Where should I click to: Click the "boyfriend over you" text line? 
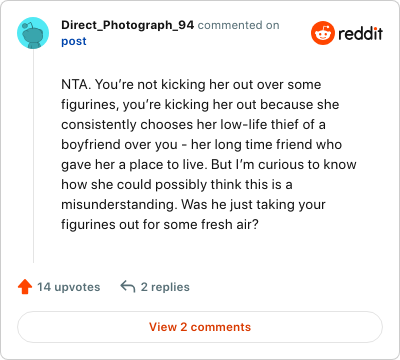pos(119,145)
